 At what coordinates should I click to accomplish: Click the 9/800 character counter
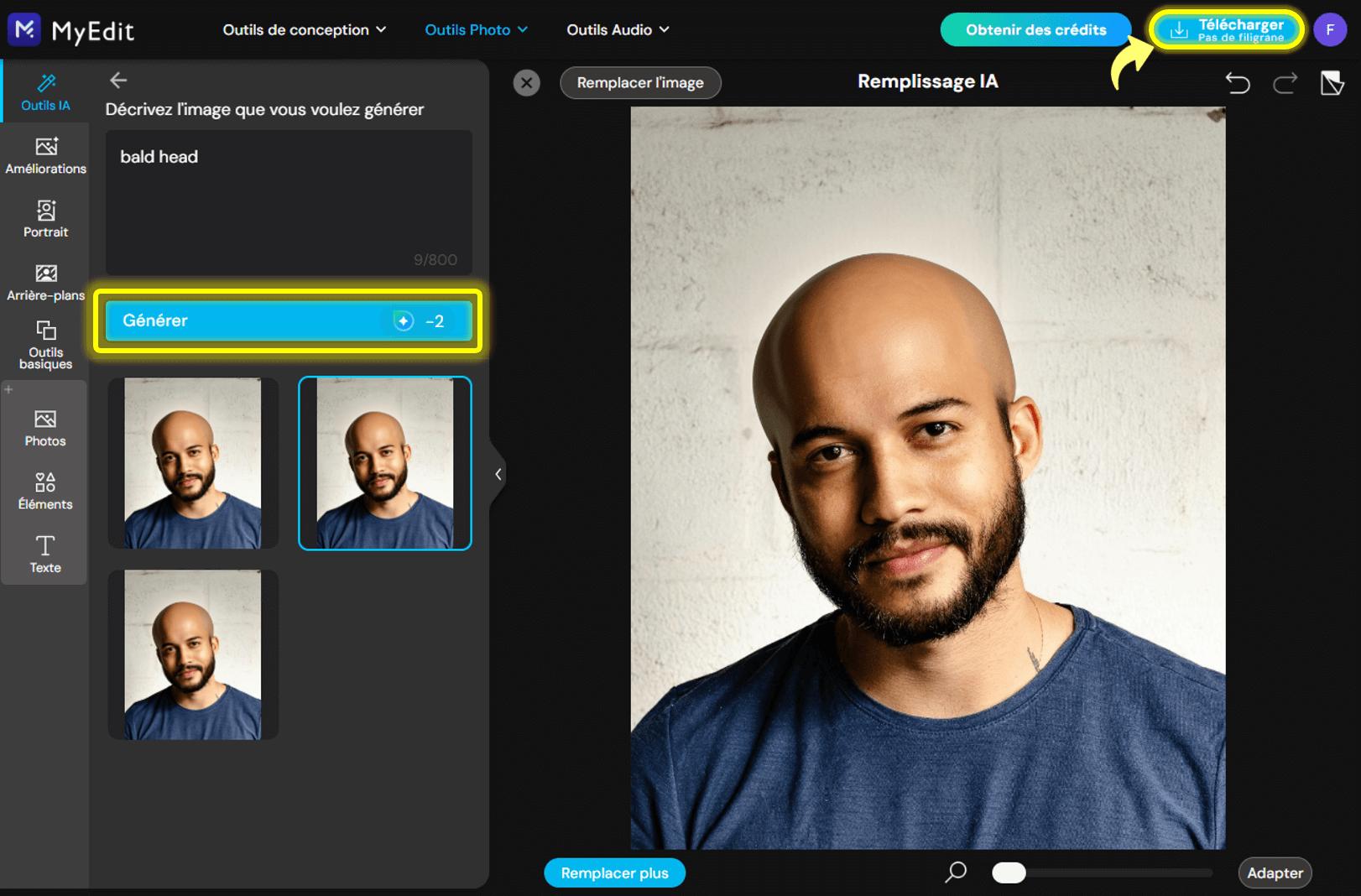[435, 260]
